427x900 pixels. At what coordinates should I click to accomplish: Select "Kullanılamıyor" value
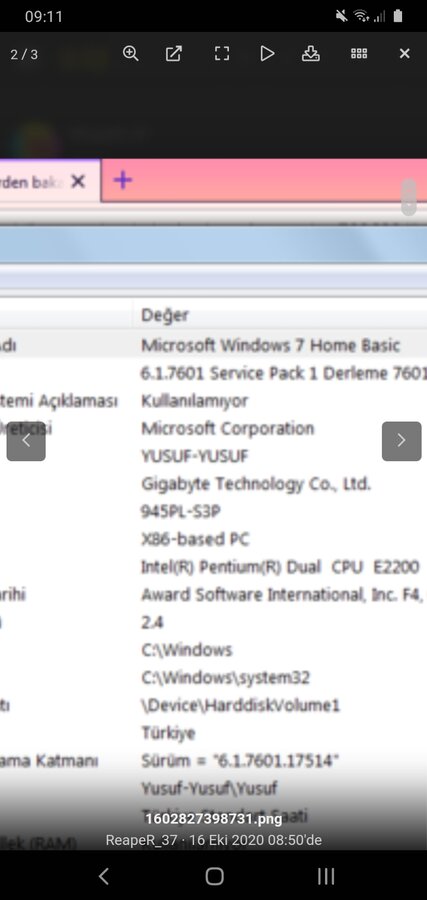point(195,401)
